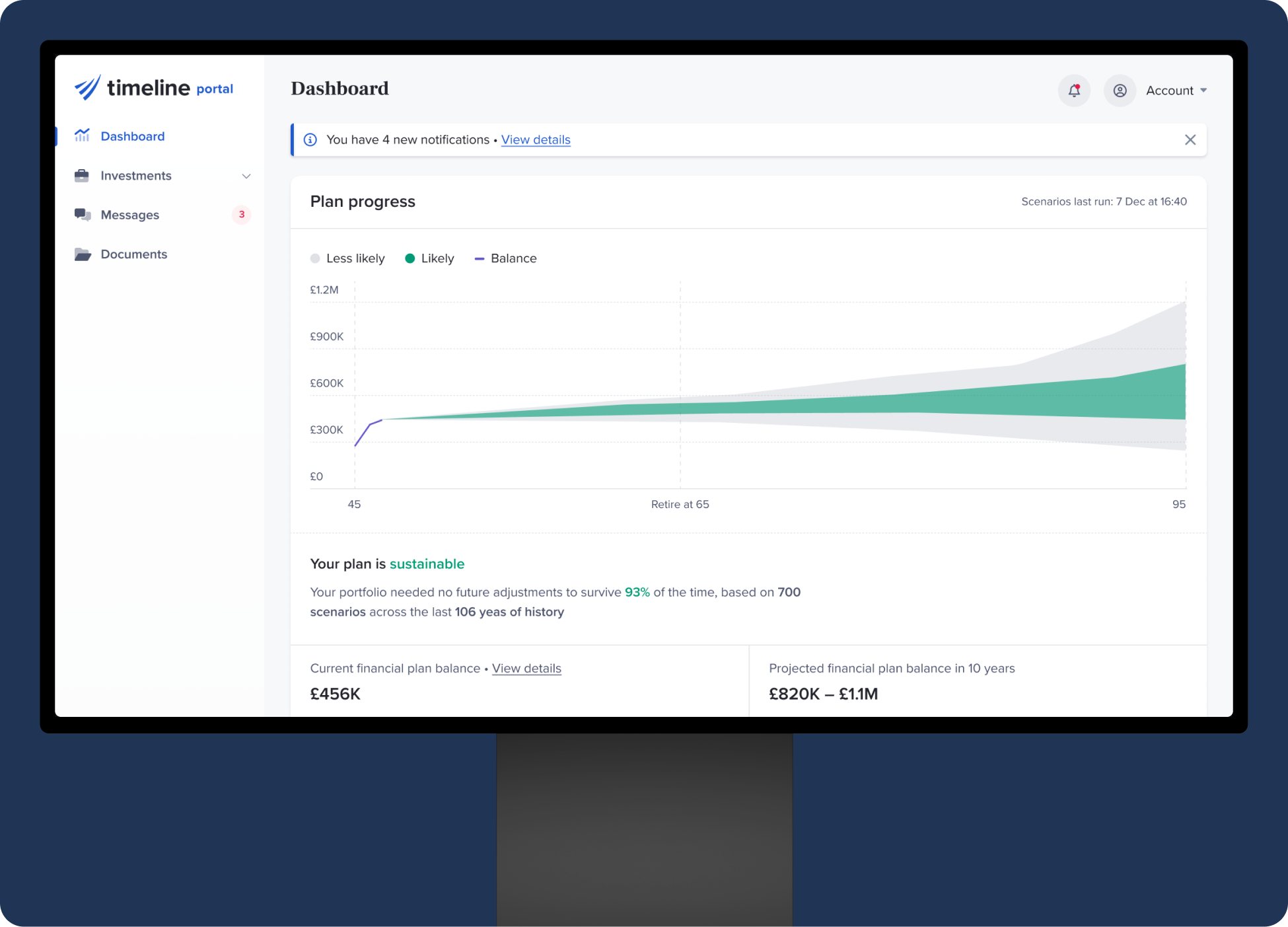The height and width of the screenshot is (927, 1288).
Task: Open notification View details link
Action: pyautogui.click(x=535, y=139)
